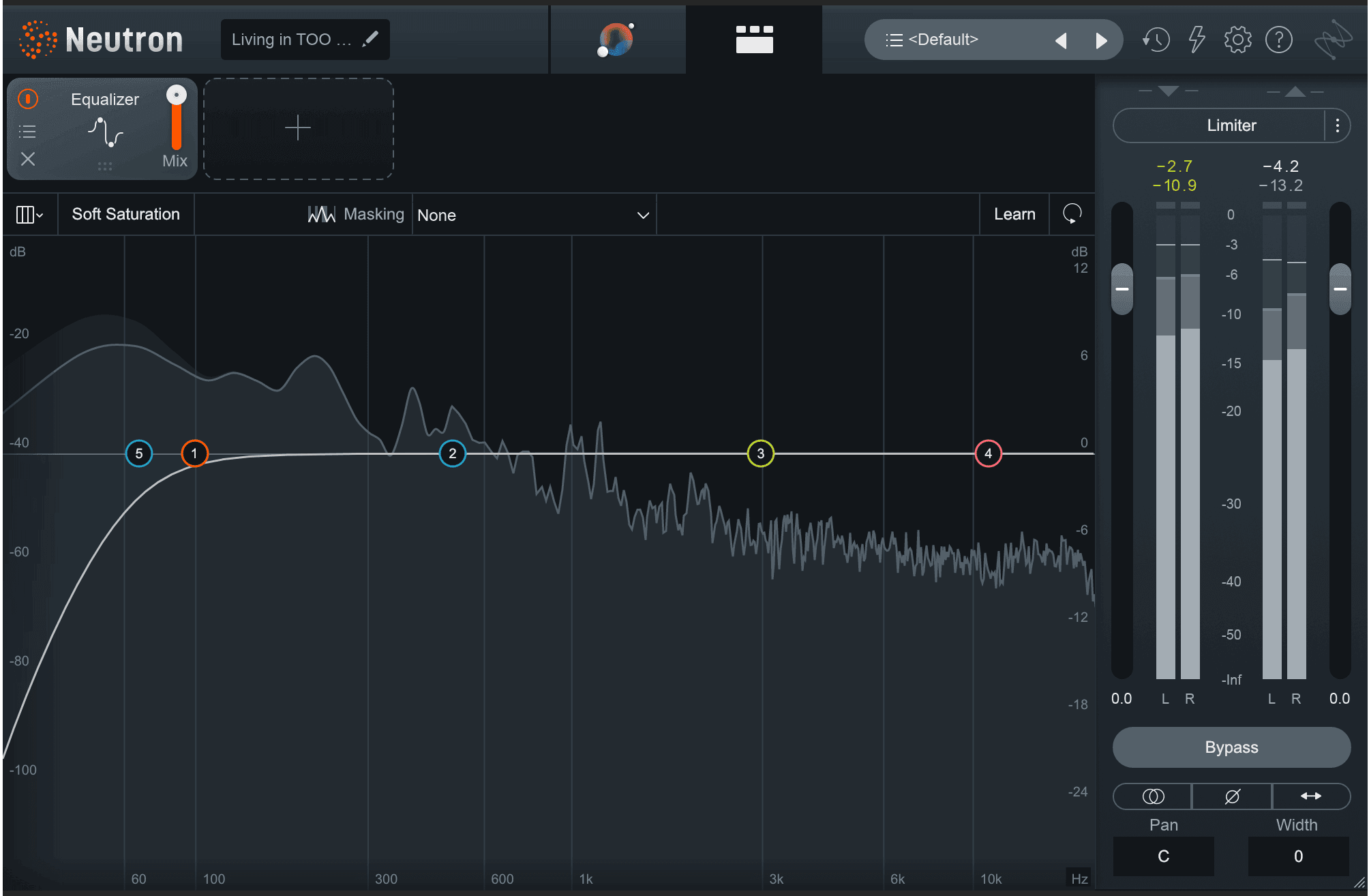
Task: Open the Visual Mixer view
Action: (x=617, y=40)
